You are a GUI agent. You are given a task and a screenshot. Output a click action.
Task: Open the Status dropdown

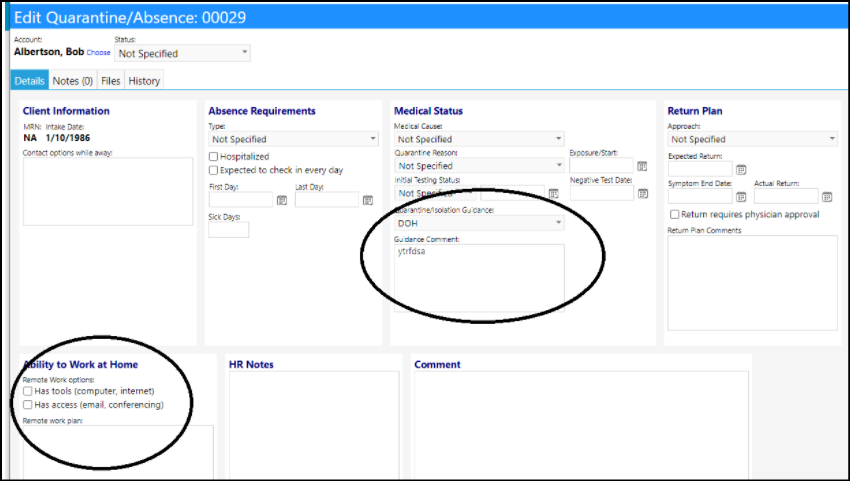point(182,53)
